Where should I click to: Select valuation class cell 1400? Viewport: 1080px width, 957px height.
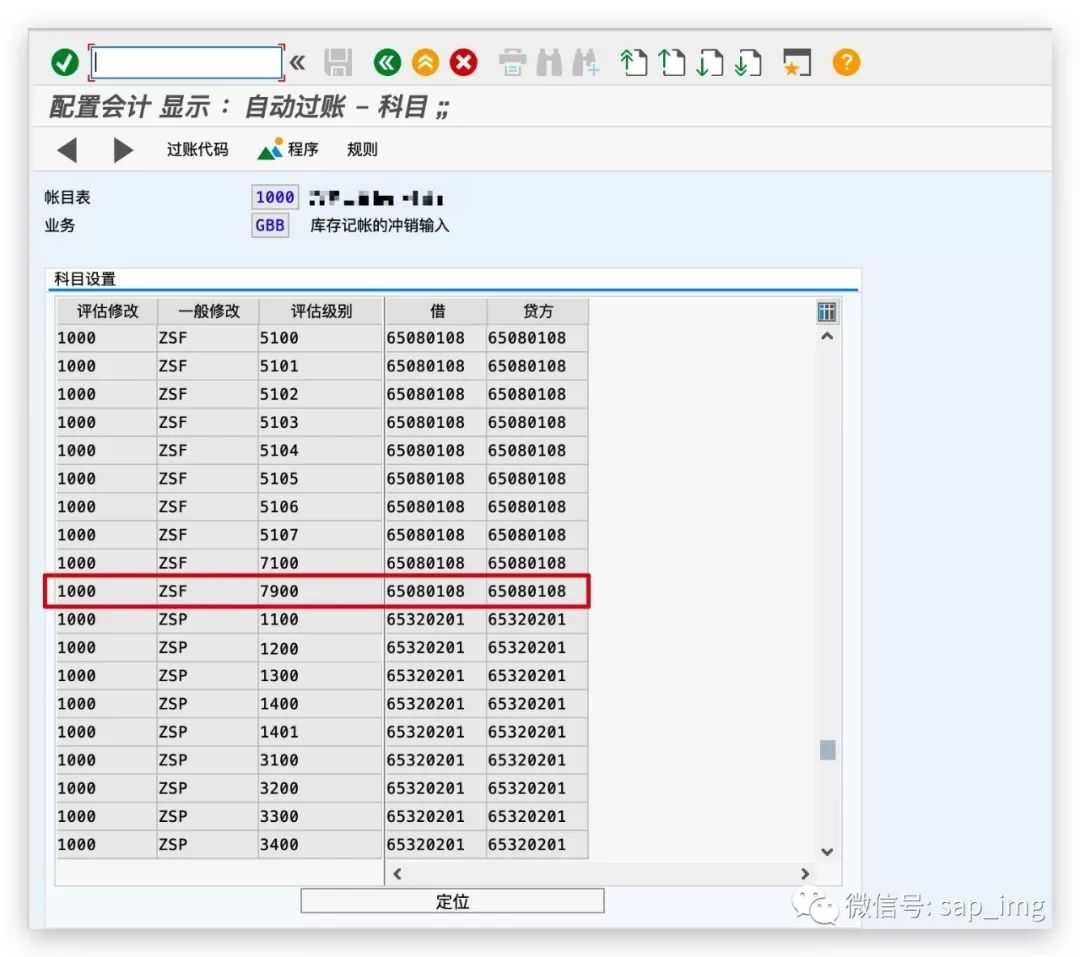[320, 703]
